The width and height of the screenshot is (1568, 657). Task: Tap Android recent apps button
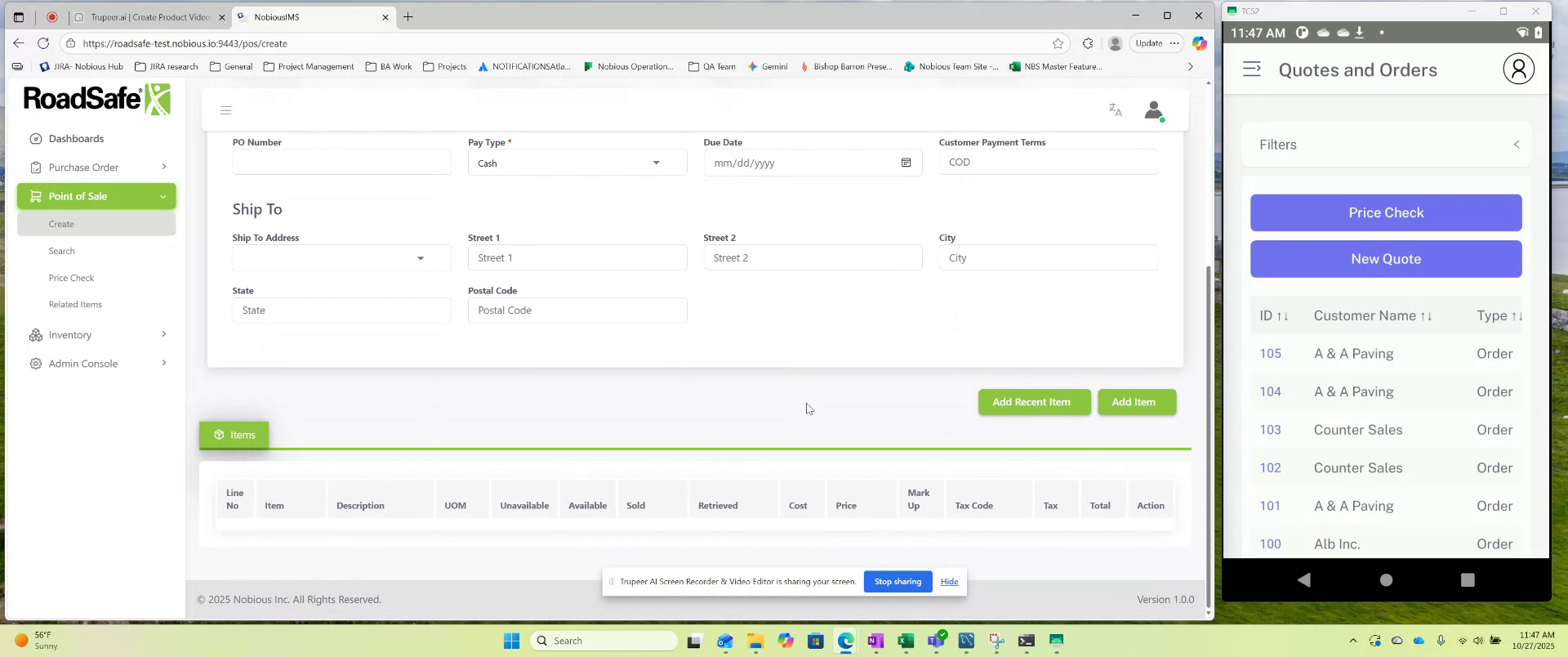1468,579
